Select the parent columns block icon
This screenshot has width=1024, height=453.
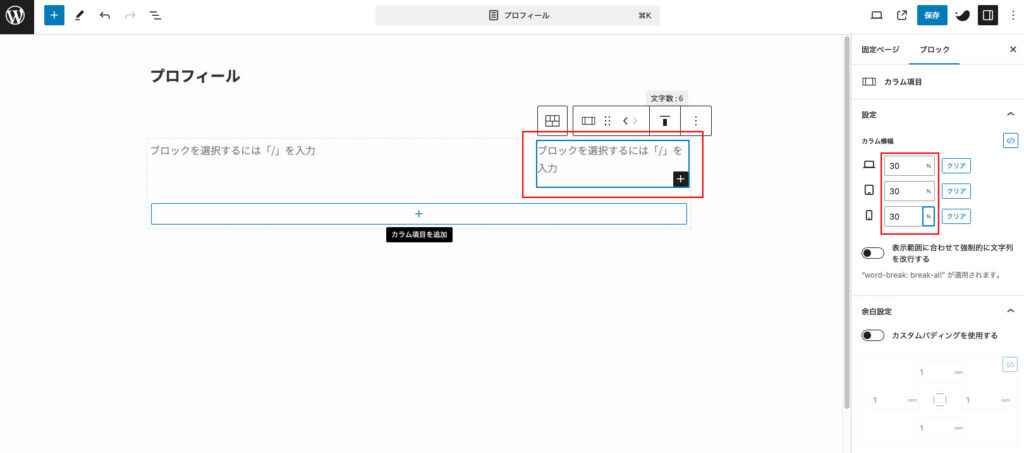point(552,121)
